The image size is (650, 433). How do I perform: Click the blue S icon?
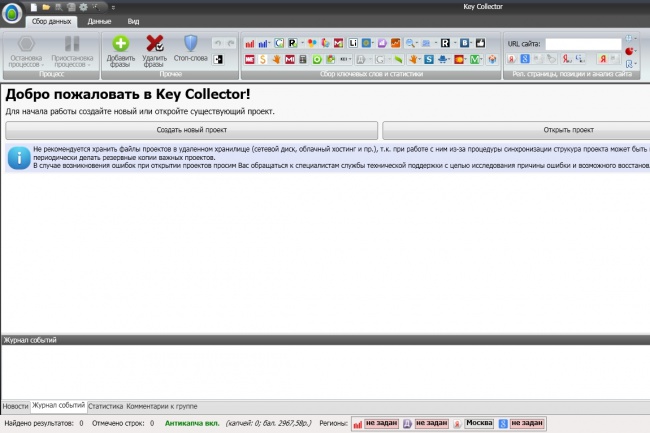429,59
